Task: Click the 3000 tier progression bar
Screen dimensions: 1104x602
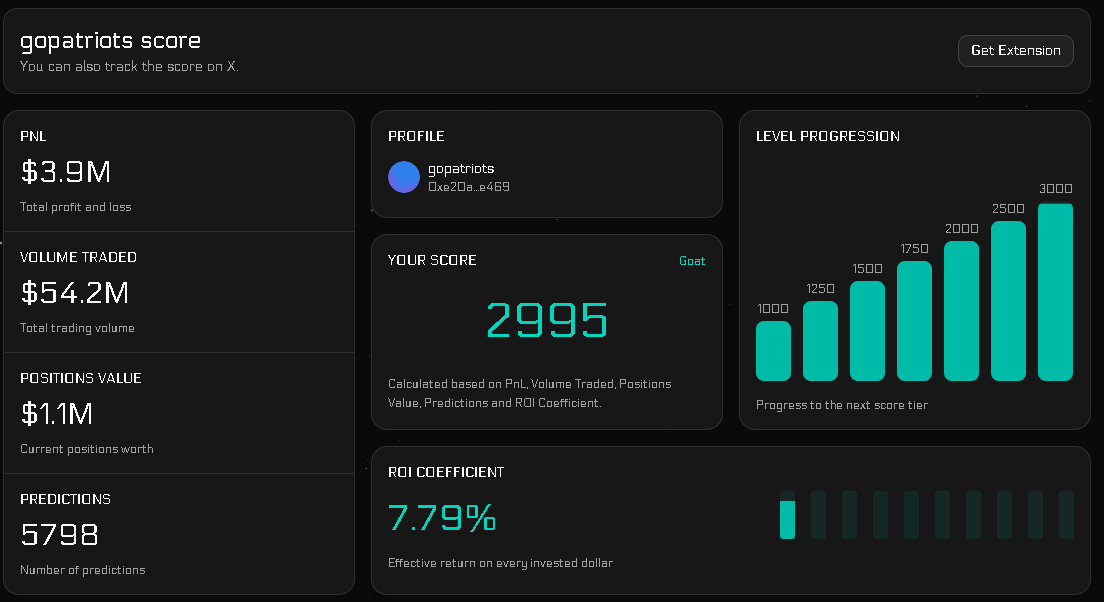Action: click(x=1055, y=290)
